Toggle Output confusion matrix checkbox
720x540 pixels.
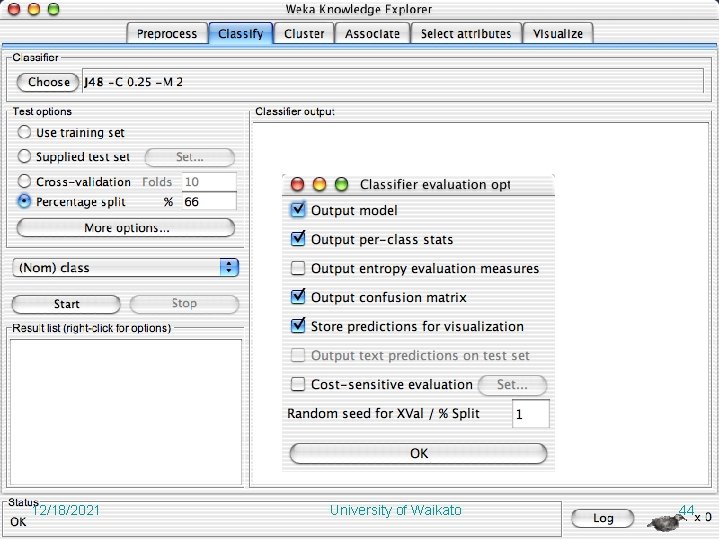[298, 297]
